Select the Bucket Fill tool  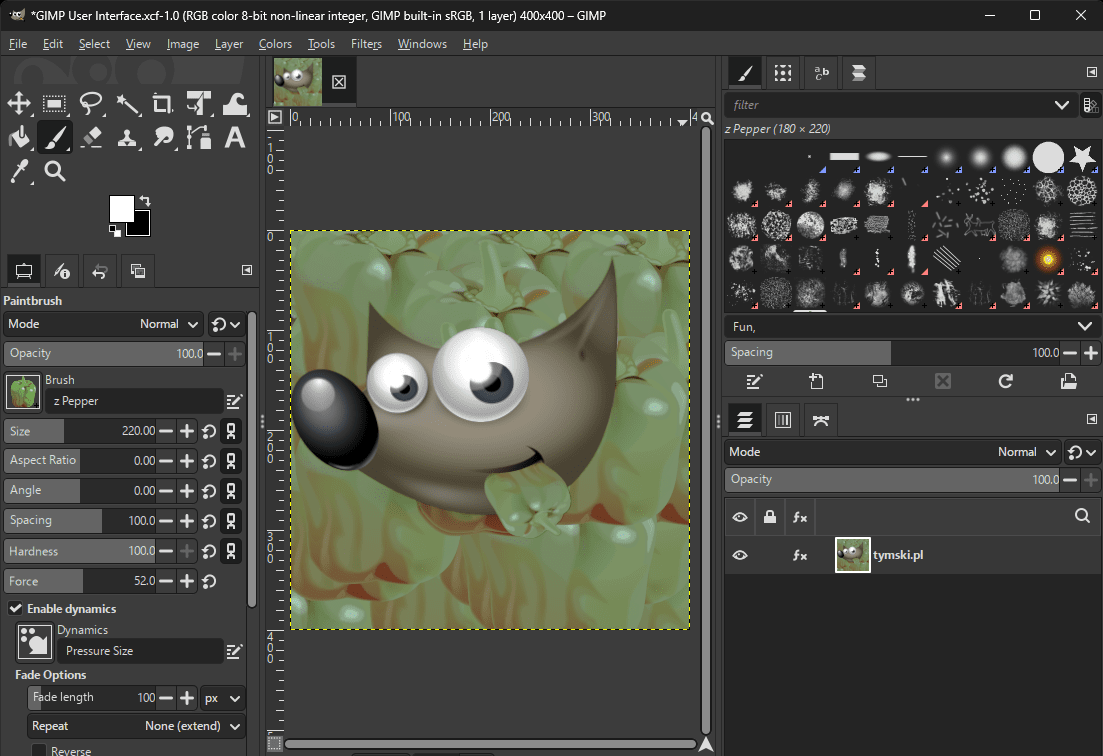[19, 137]
